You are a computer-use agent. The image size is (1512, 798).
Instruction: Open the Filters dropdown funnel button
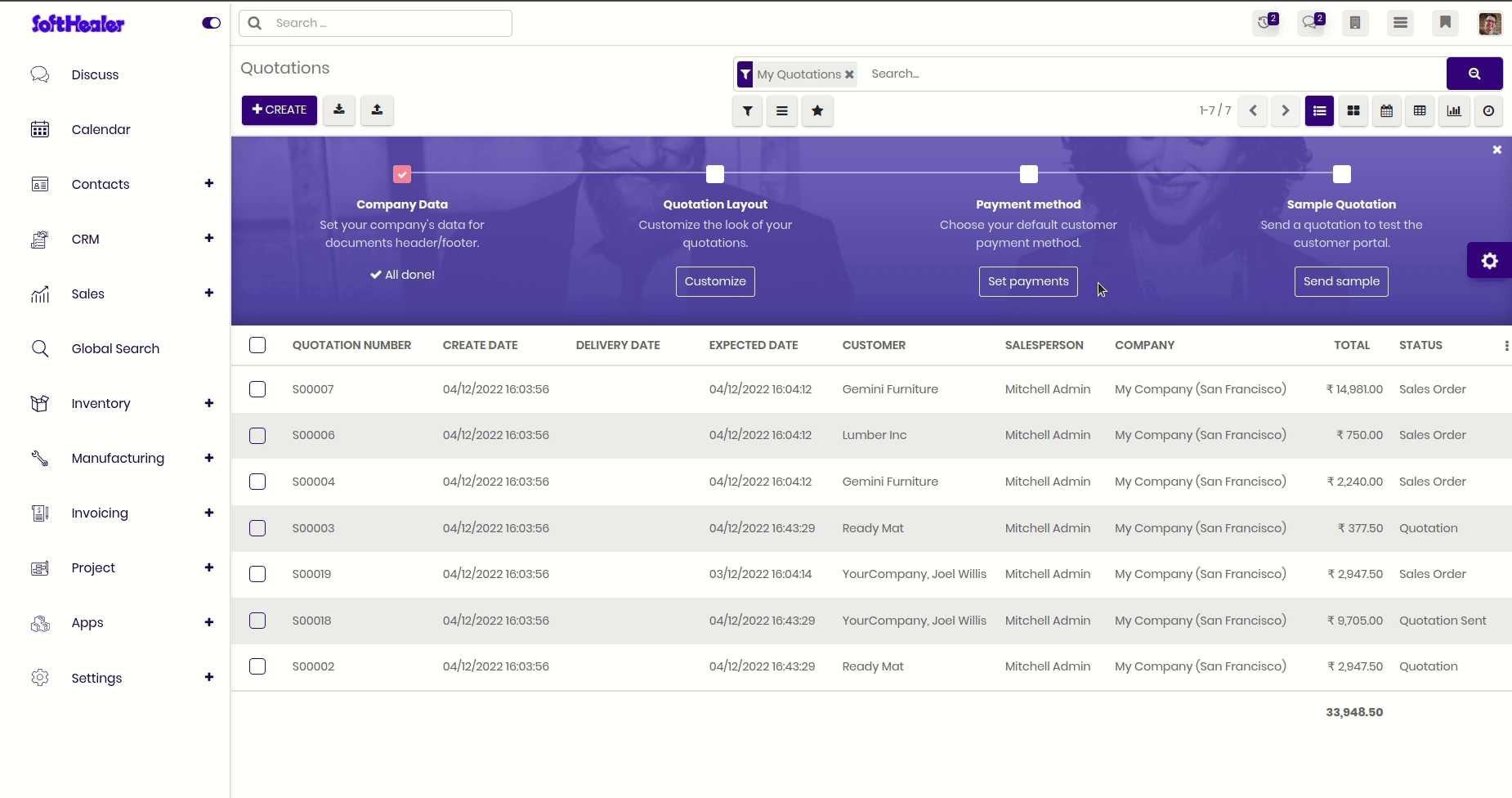point(748,111)
